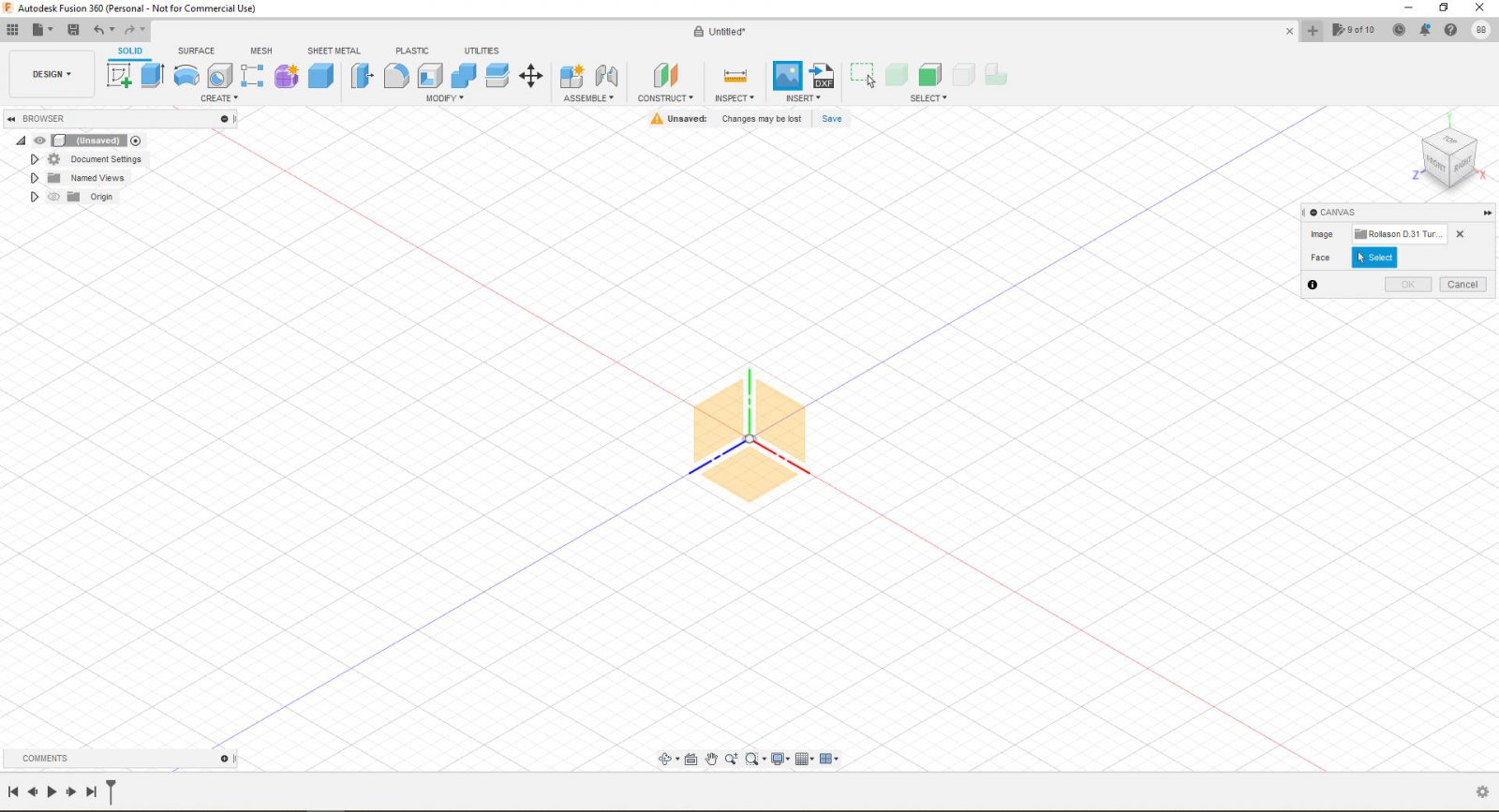Expand the Named Views node
Screen dimensions: 1499x812
coord(35,178)
